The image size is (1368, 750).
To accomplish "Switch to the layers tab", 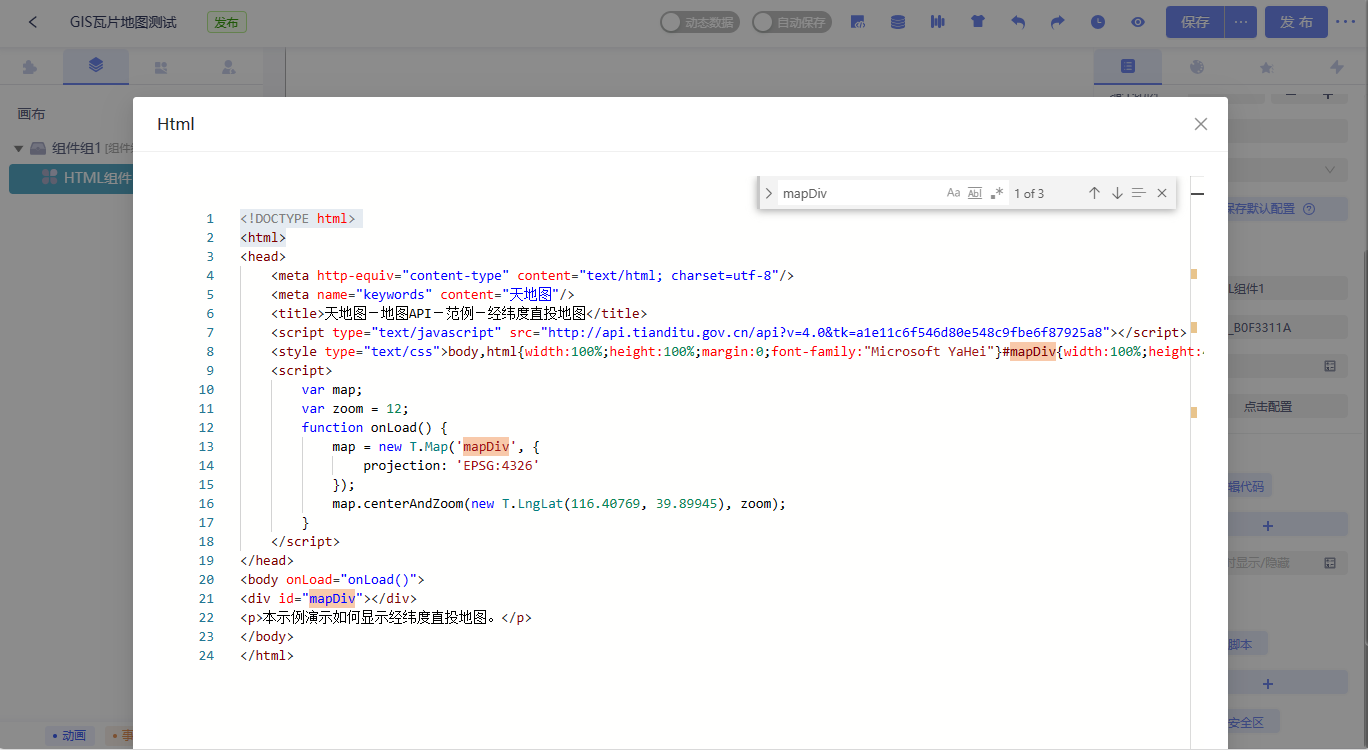I will click(96, 67).
